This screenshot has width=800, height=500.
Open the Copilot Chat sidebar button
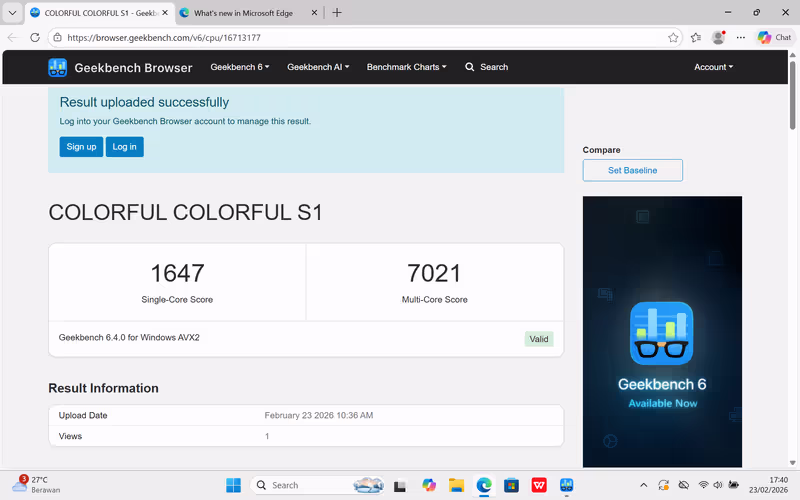tap(774, 37)
